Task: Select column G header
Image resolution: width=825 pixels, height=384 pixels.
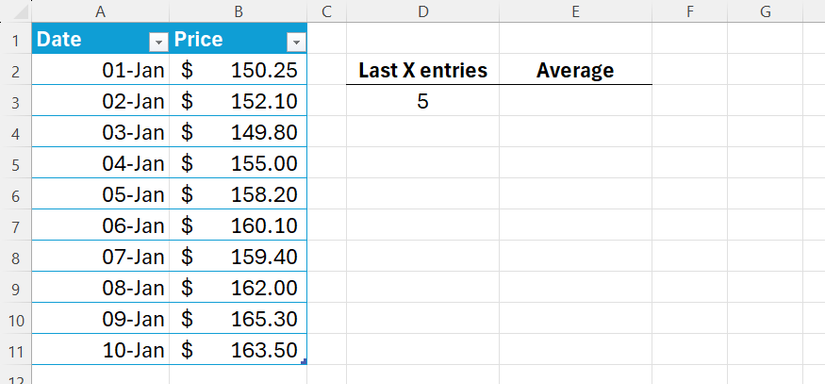Action: click(x=765, y=11)
